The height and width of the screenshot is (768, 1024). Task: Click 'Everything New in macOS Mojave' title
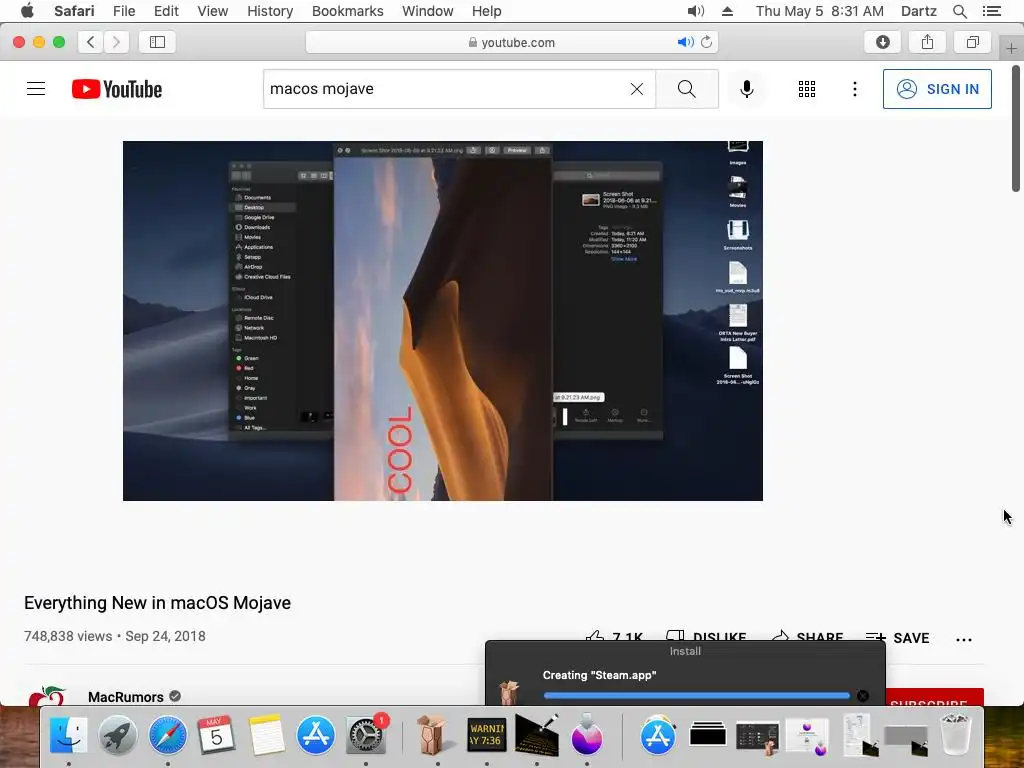[157, 603]
